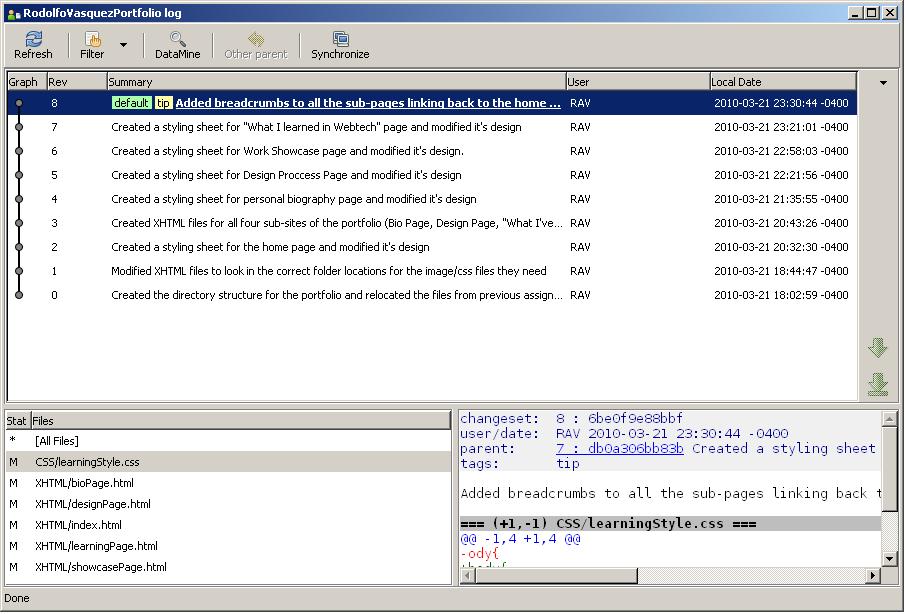Click date 2010-03-21 18:02:59 cell
The image size is (906, 614).
pos(781,295)
